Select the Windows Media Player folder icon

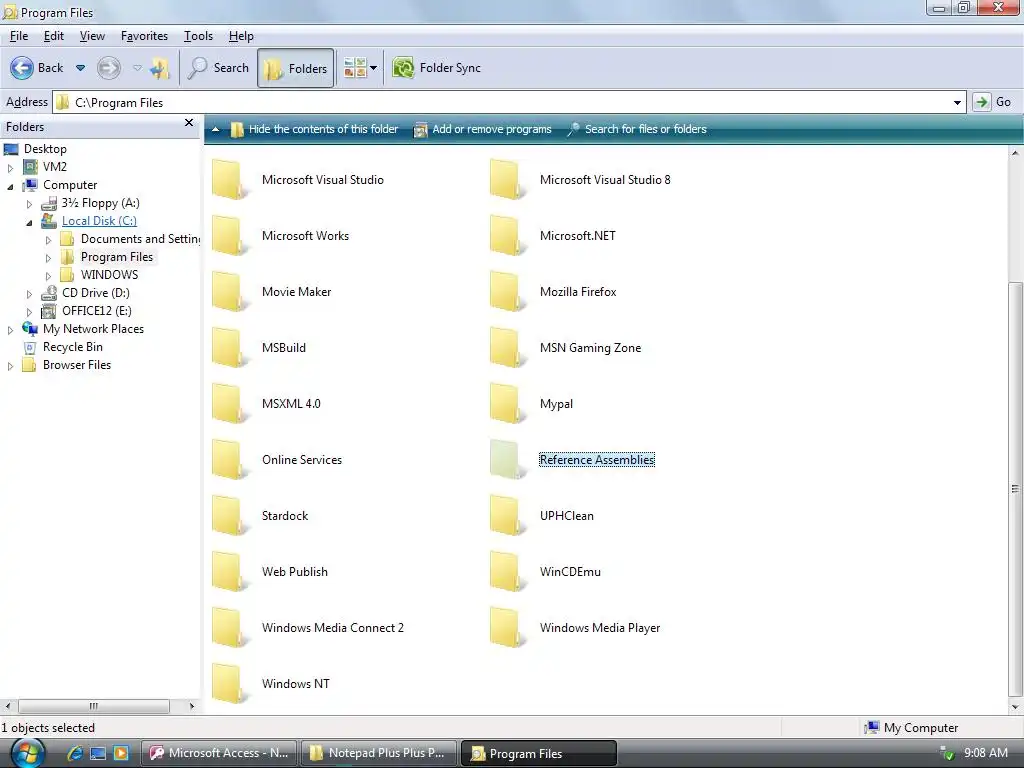coord(507,628)
